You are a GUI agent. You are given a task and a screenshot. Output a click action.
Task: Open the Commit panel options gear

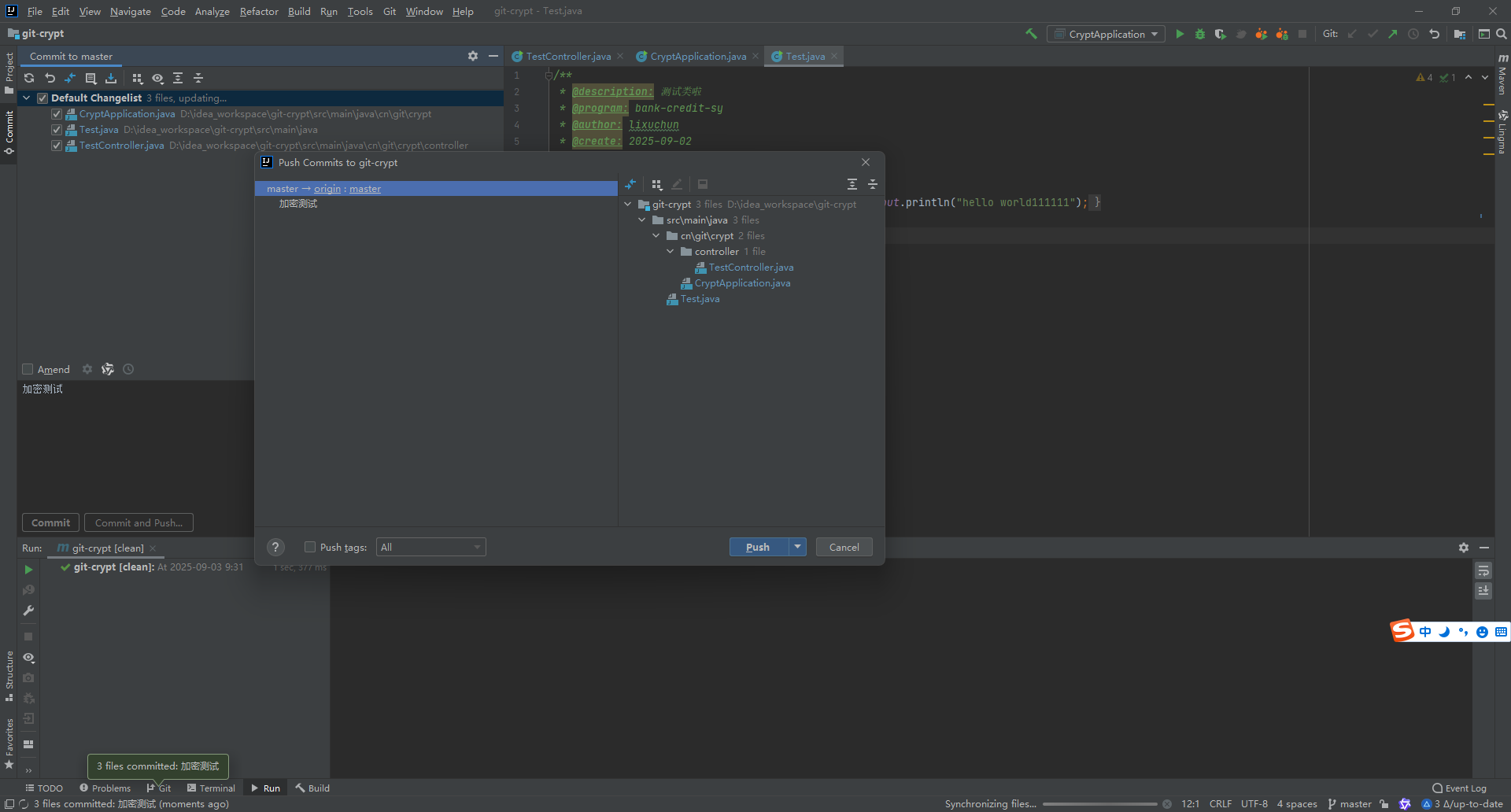click(473, 56)
